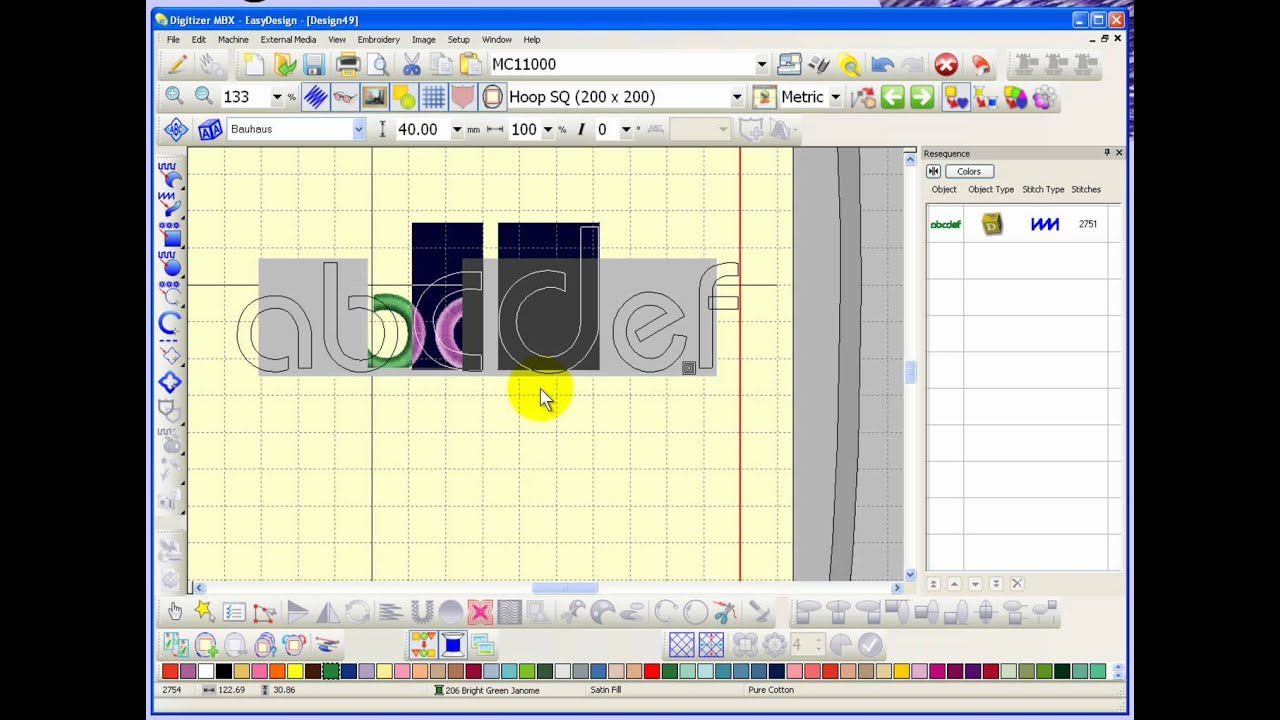The height and width of the screenshot is (720, 1280).
Task: Click the Print icon in the toolbar
Action: 347,65
